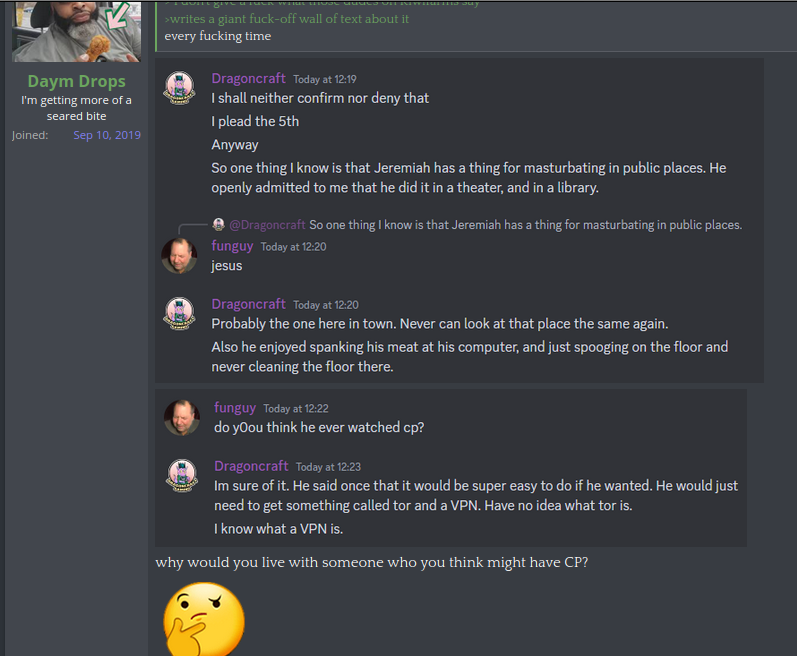Click the small reply avatar before @Dragoncraft
797x656 pixels.
(x=219, y=225)
